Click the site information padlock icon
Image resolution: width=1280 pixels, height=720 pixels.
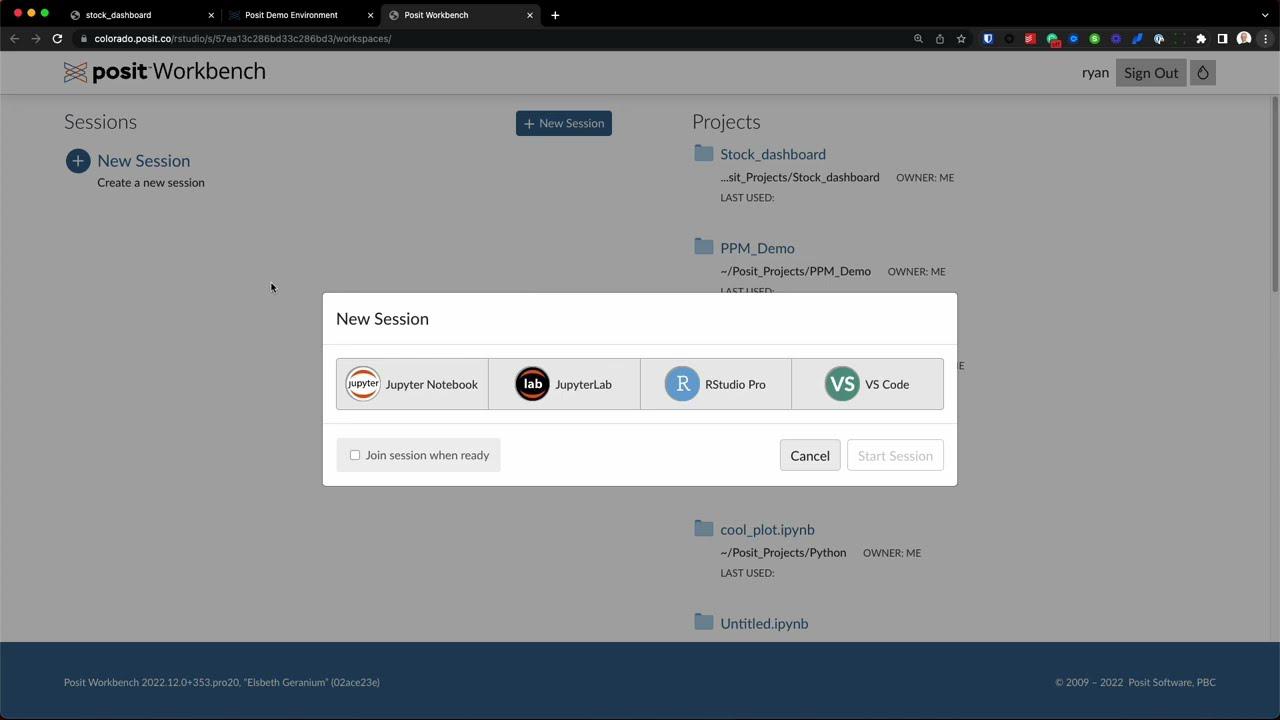pos(86,38)
